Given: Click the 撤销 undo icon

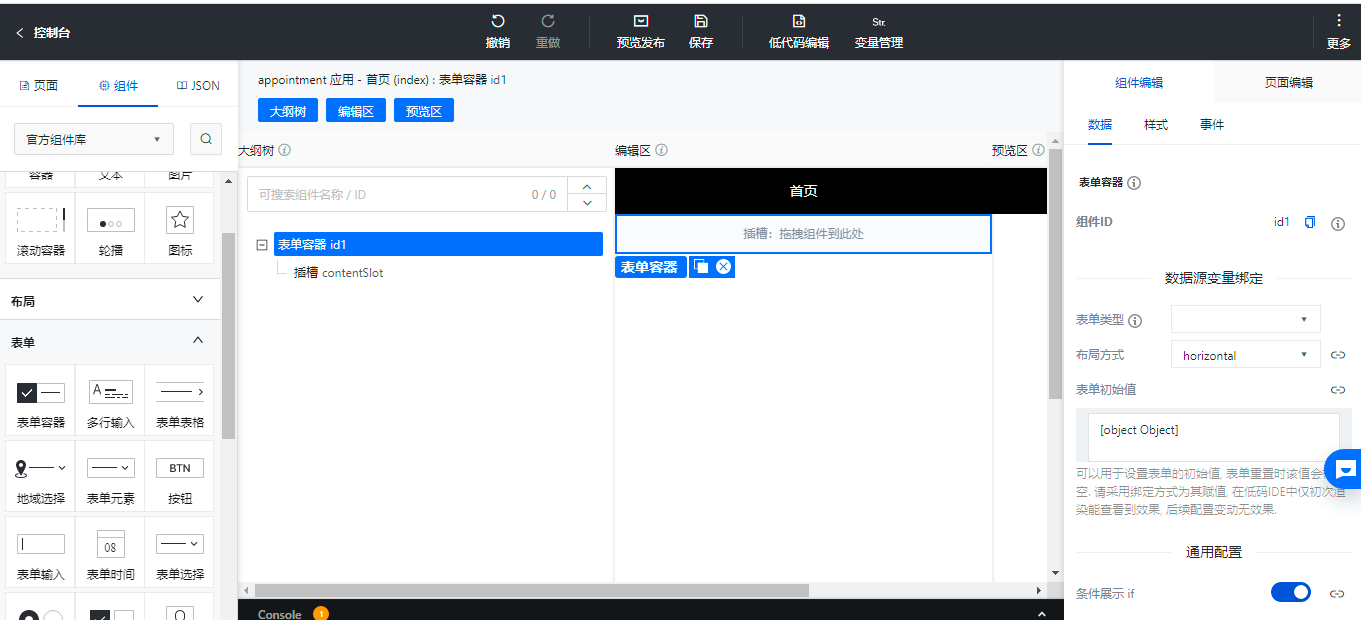Looking at the screenshot, I should pos(497,21).
